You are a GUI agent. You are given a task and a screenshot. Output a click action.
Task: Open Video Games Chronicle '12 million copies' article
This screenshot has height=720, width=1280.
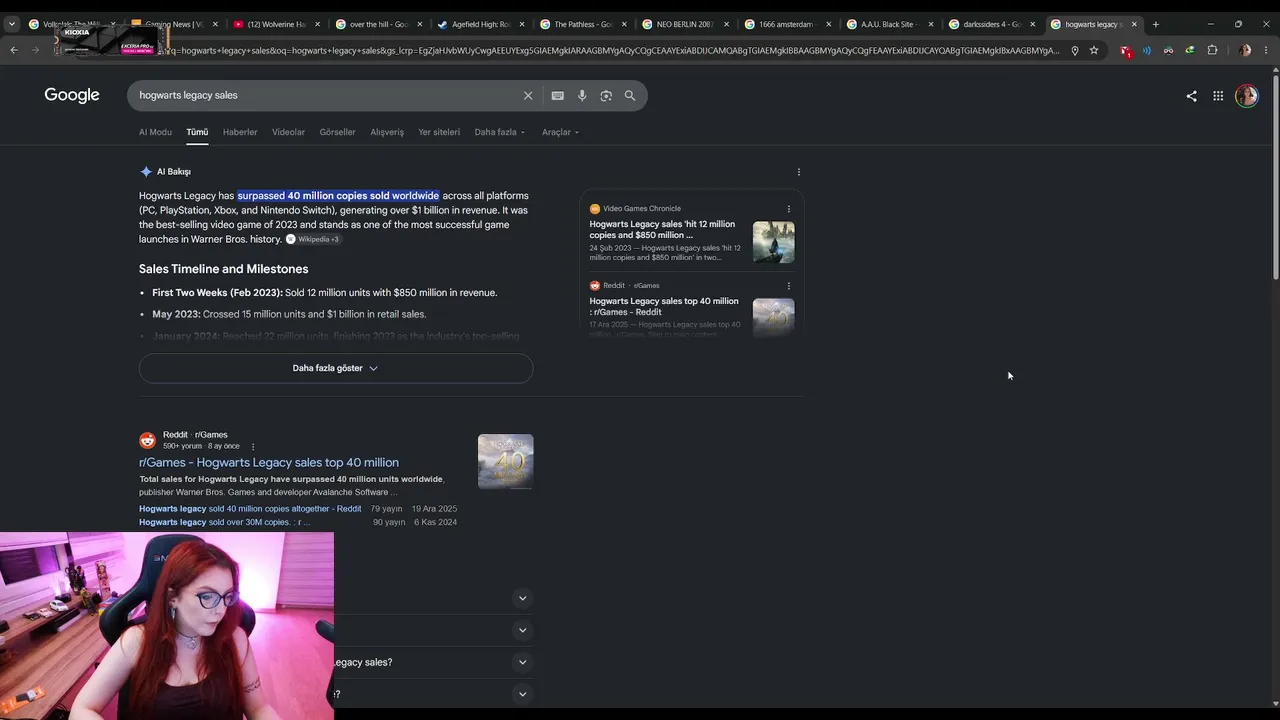point(662,230)
